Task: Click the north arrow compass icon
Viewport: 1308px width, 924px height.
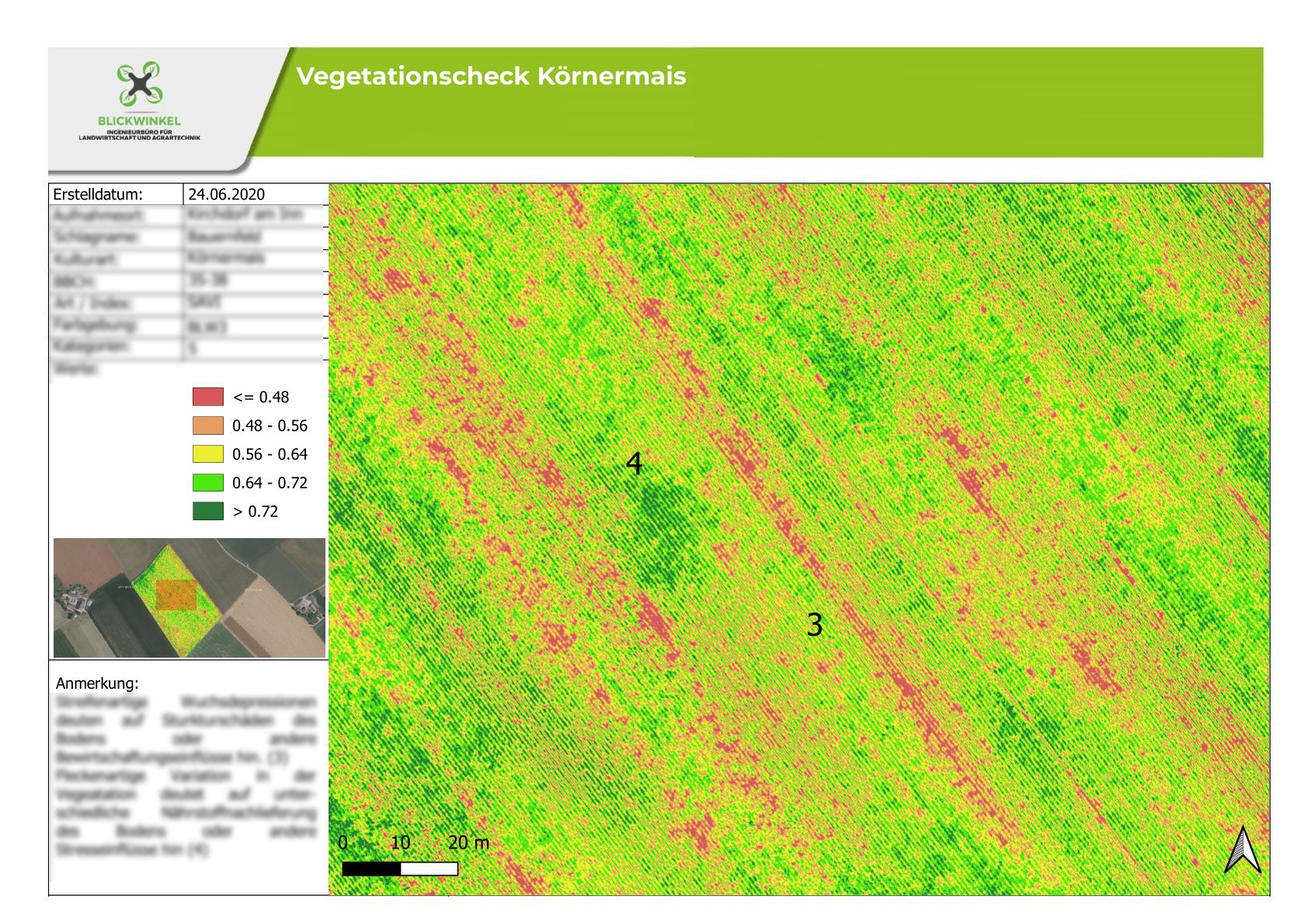Action: click(x=1242, y=850)
